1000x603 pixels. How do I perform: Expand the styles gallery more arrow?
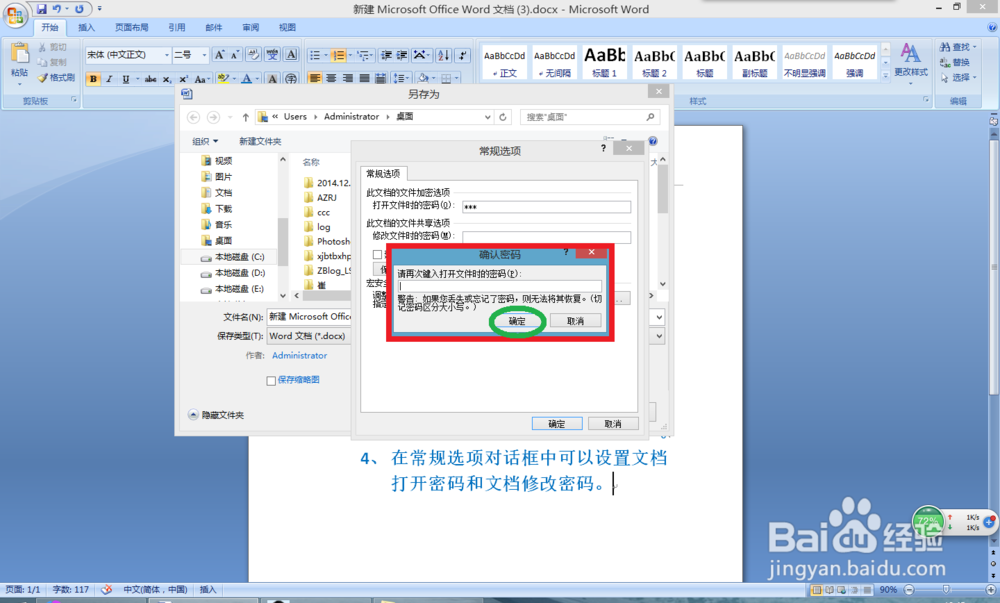pos(885,75)
